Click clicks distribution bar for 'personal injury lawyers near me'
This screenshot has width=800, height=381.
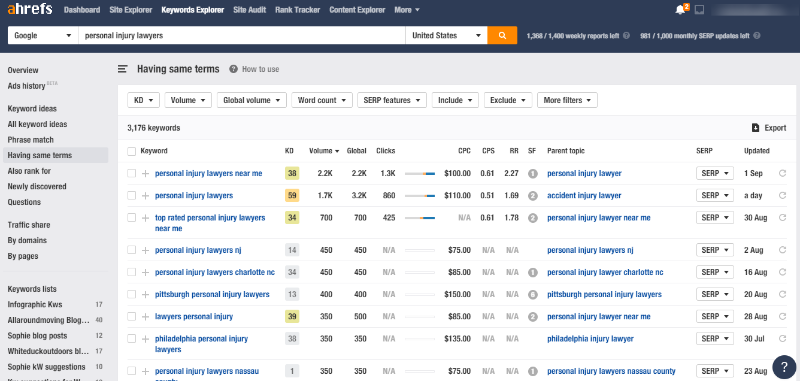coord(420,174)
